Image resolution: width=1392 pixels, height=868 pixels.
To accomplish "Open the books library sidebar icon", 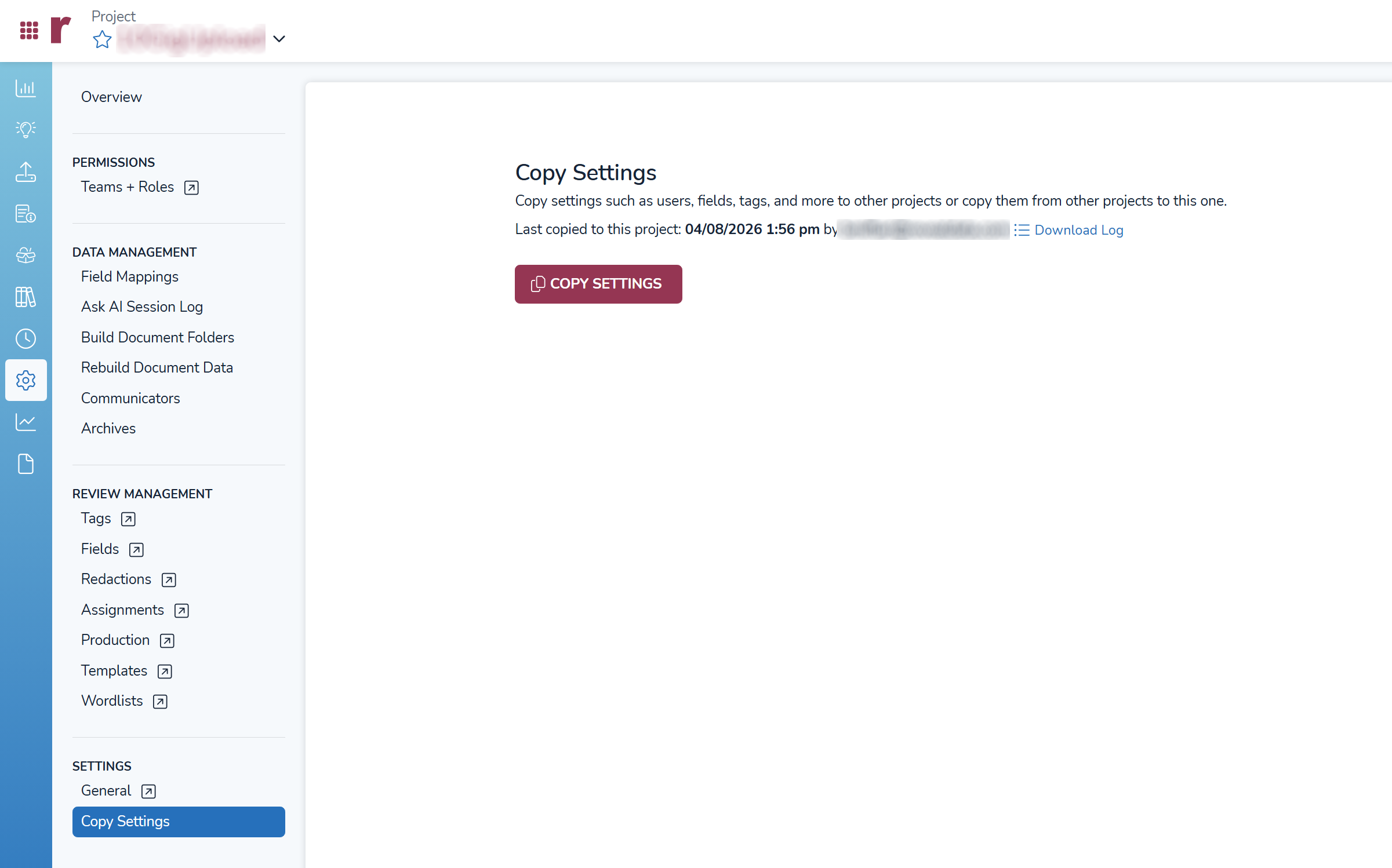I will 26,297.
